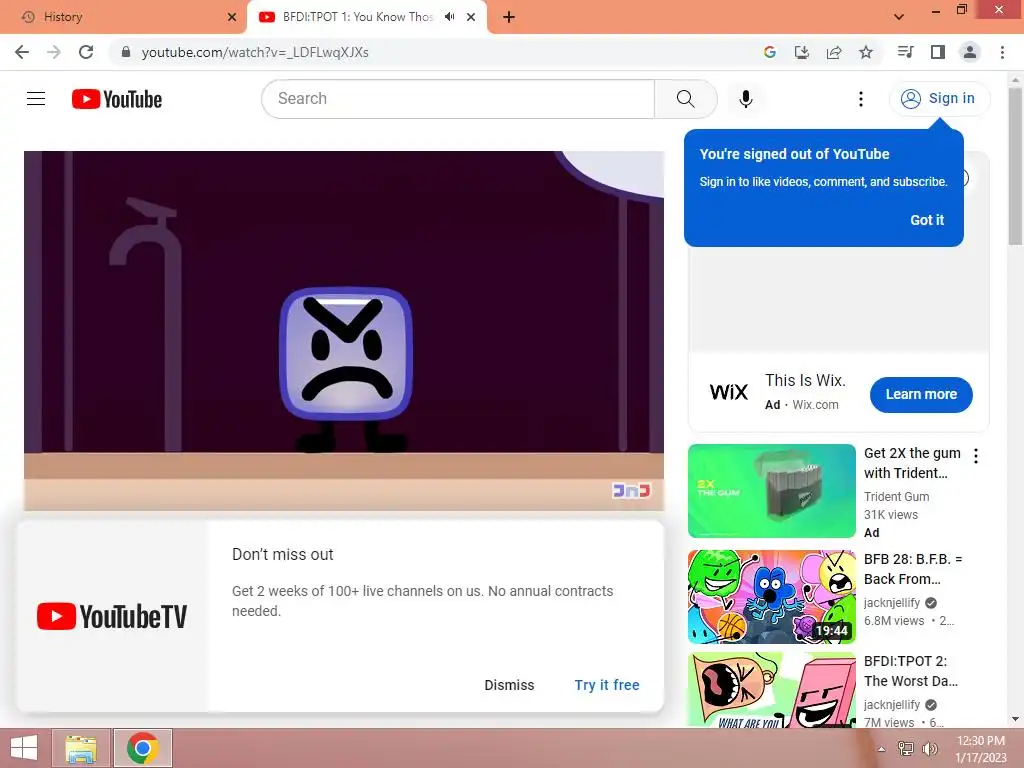Open YouTube settings three-dot menu
Screen dimensions: 1024x768
pyautogui.click(x=861, y=99)
